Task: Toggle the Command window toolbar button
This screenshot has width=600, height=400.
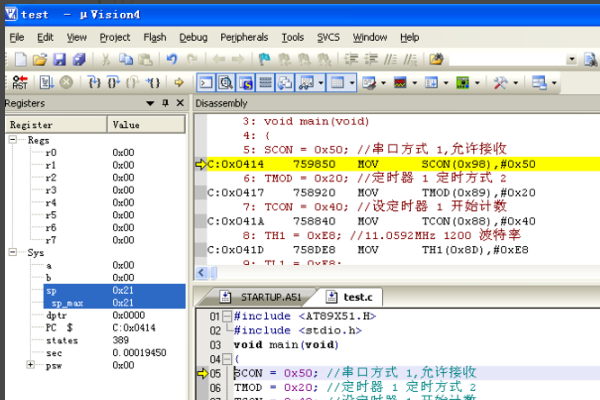Action: (207, 83)
